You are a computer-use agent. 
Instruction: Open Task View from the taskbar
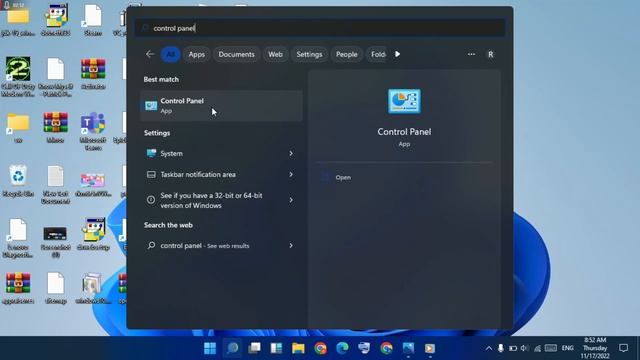tap(254, 348)
